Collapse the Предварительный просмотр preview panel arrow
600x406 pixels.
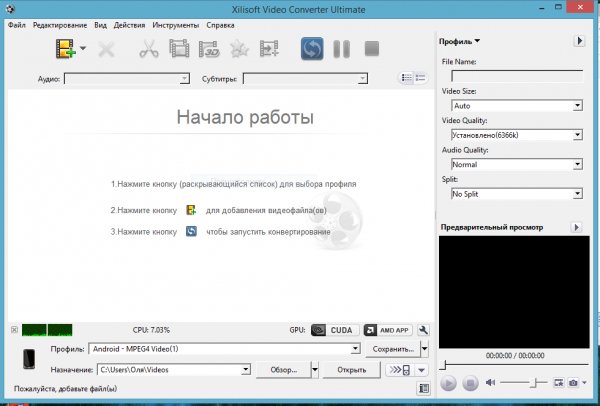point(576,227)
